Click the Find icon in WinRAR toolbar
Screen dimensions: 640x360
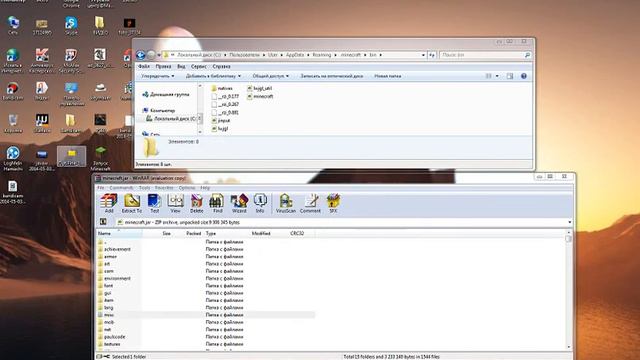[x=217, y=203]
